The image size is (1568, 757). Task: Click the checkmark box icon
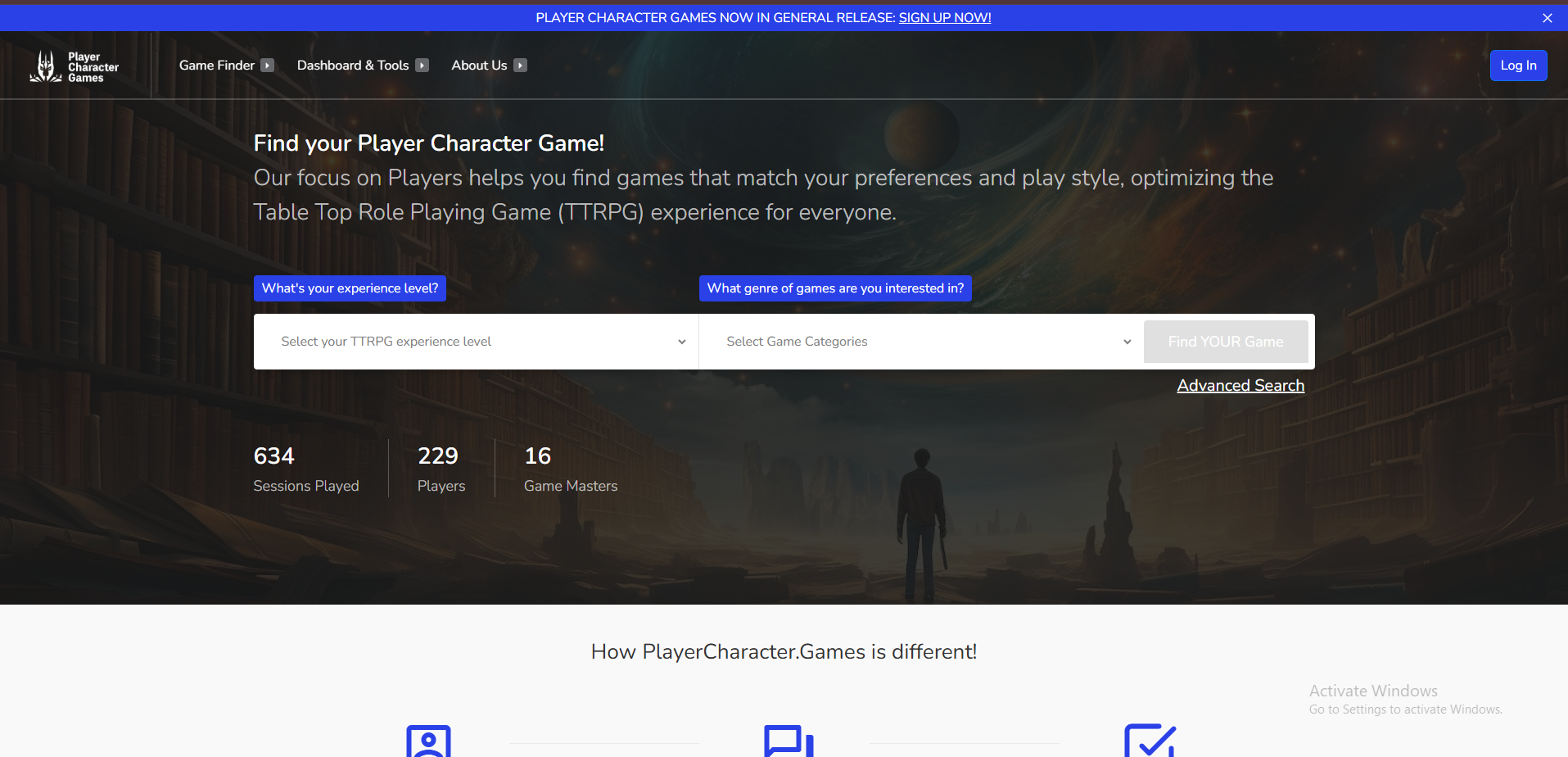(x=1149, y=741)
